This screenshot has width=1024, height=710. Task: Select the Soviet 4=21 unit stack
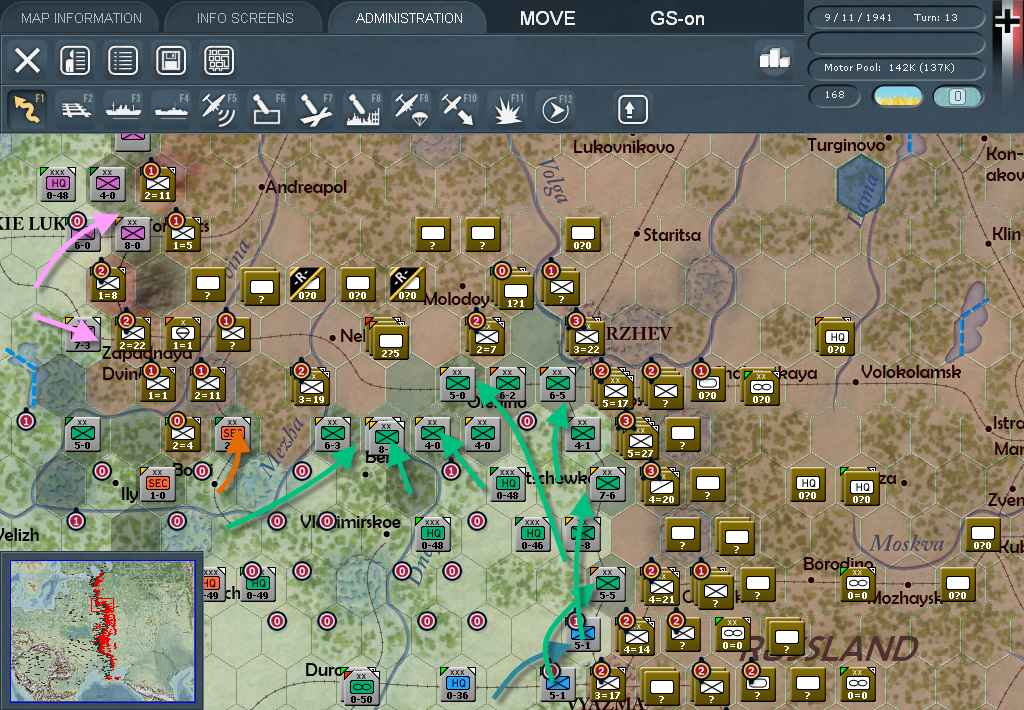[661, 587]
